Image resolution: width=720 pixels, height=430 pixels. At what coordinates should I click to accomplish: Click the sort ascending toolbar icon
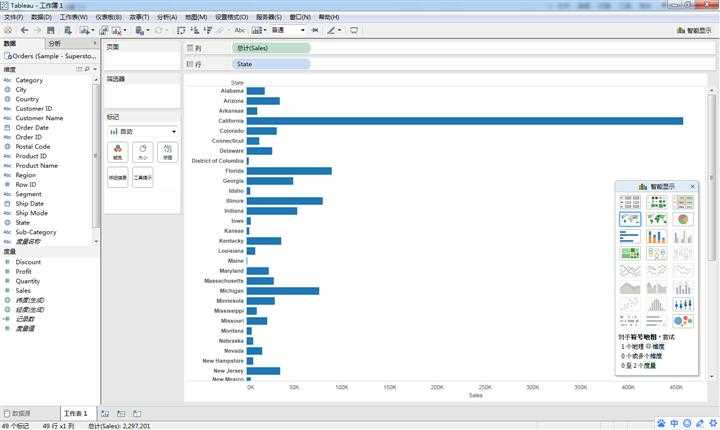point(195,30)
